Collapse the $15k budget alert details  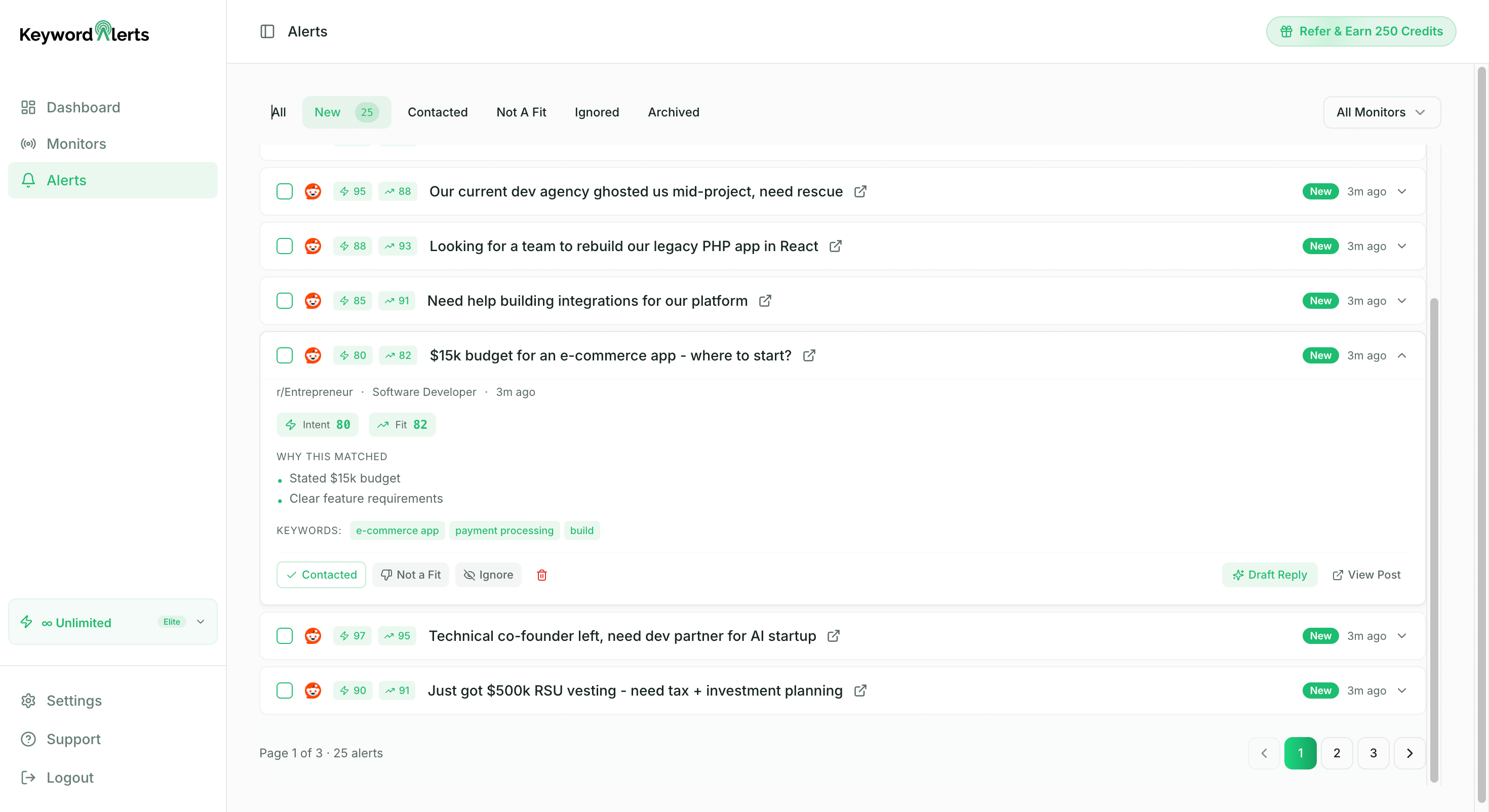tap(1402, 355)
